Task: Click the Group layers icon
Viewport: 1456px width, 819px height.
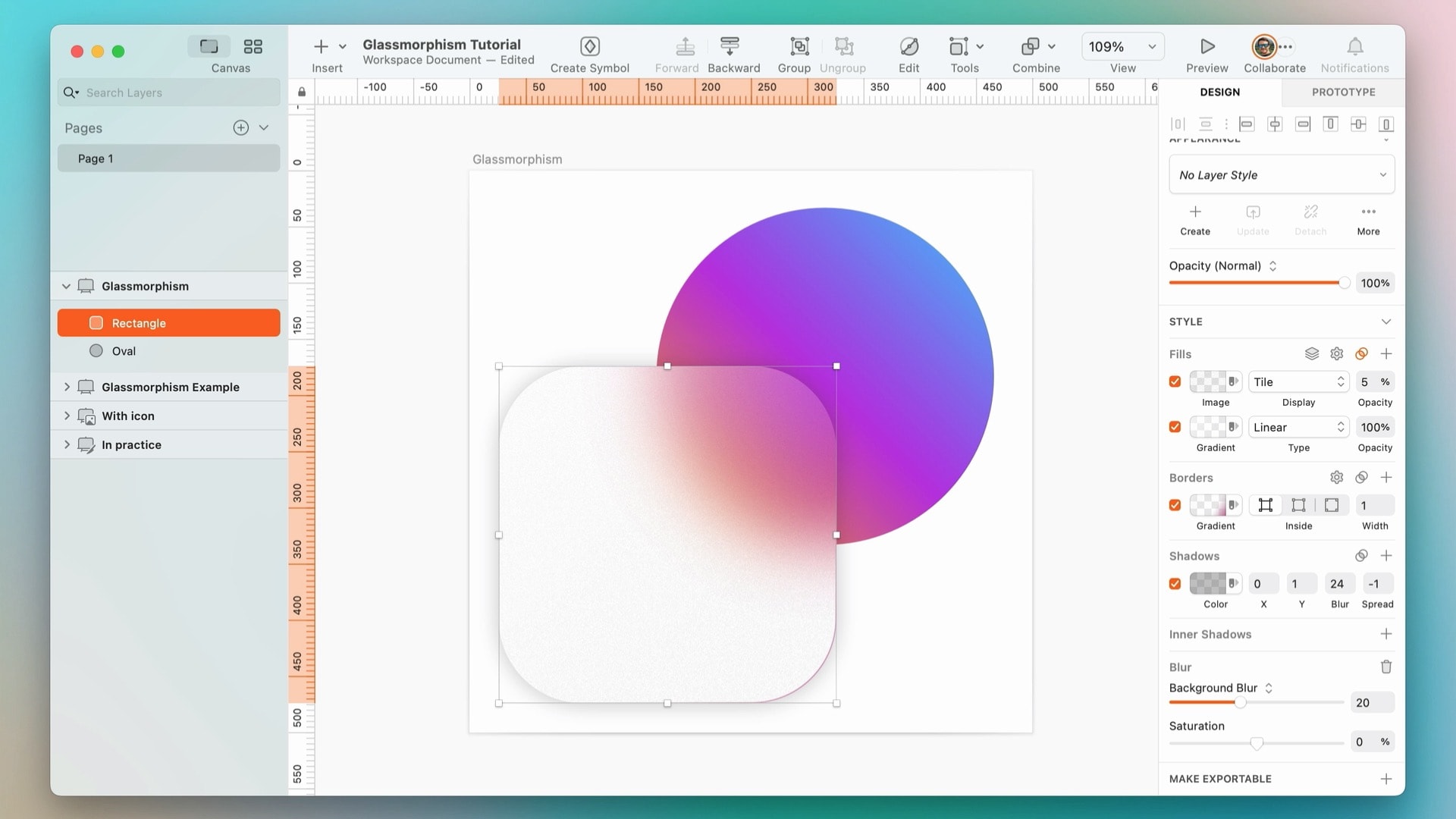Action: tap(799, 47)
